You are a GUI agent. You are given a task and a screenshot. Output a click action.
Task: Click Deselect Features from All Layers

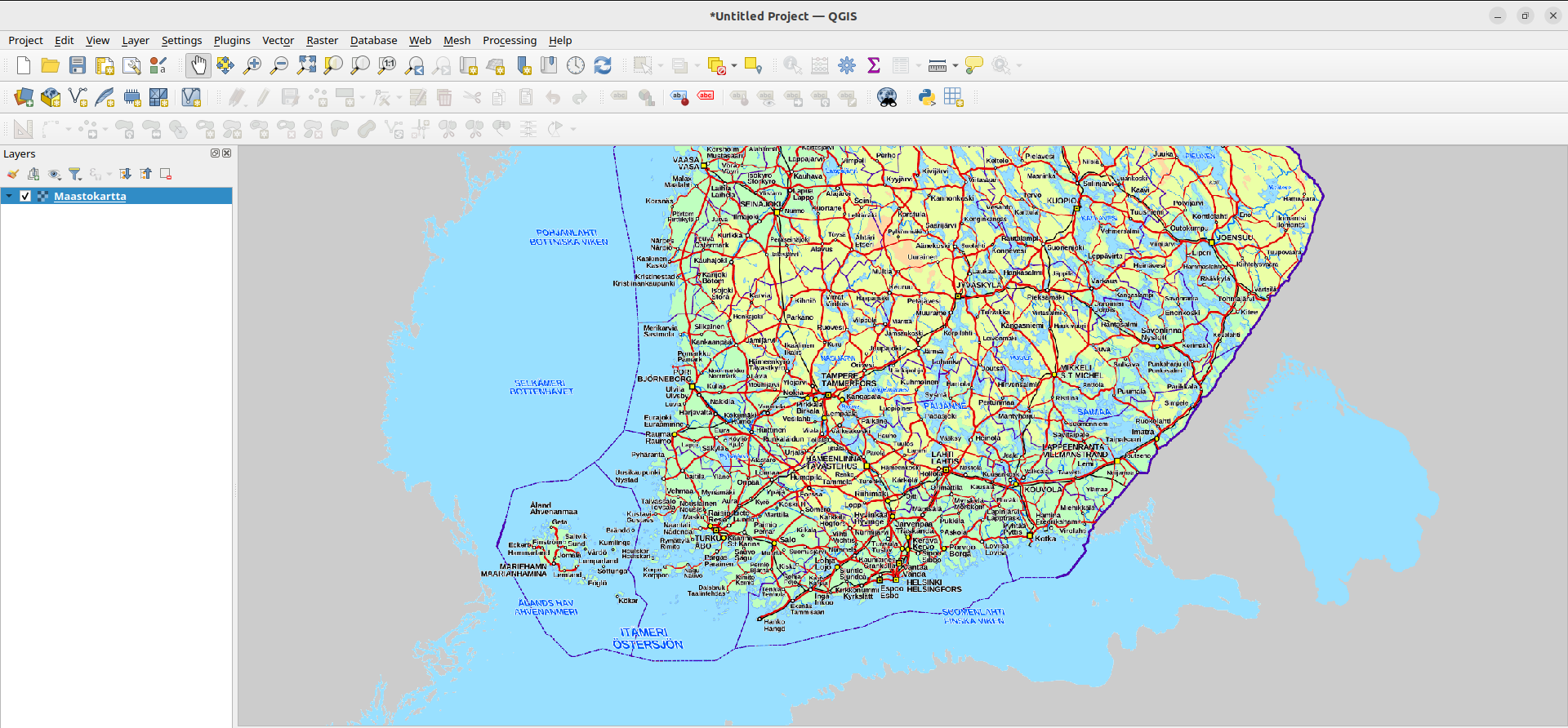point(717,65)
